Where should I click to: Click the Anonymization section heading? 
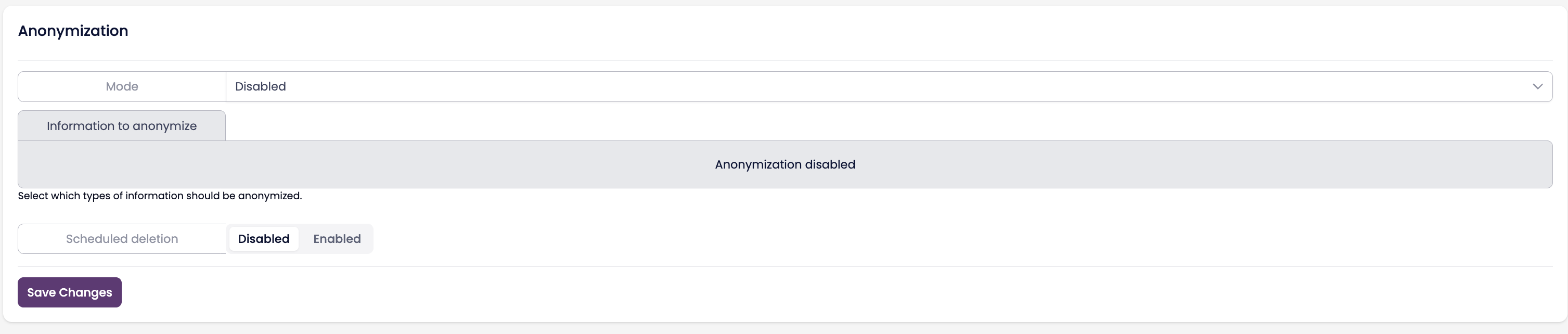click(x=73, y=31)
